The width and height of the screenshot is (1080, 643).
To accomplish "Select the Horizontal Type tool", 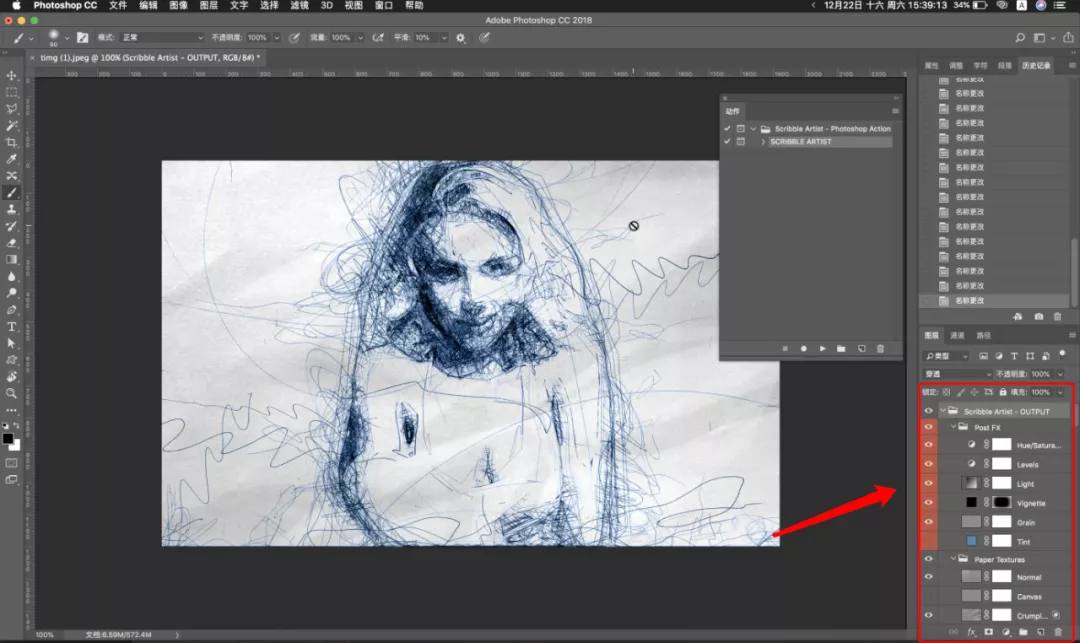I will [x=12, y=326].
